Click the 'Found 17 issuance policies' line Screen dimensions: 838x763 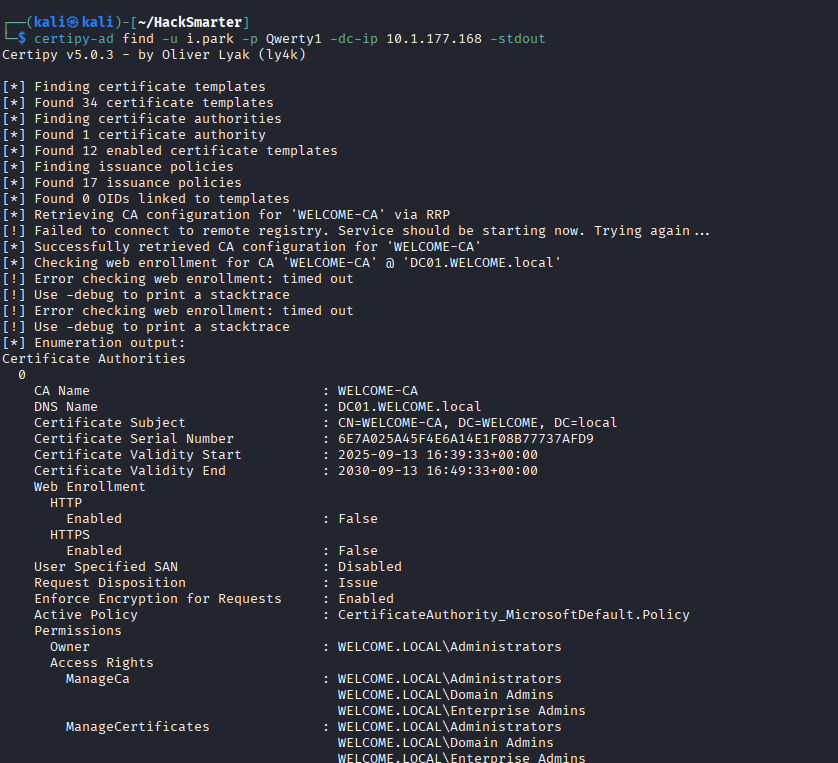pos(137,182)
